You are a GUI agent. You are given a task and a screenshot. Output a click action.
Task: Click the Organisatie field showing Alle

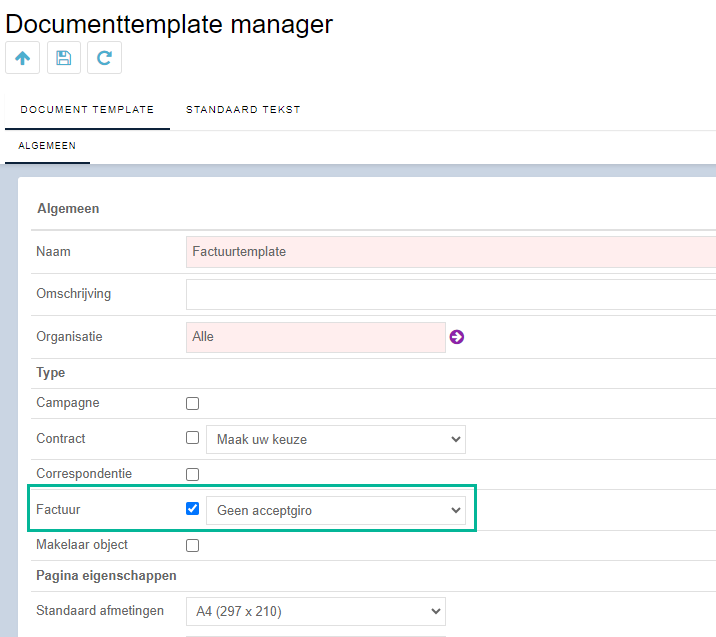click(316, 337)
